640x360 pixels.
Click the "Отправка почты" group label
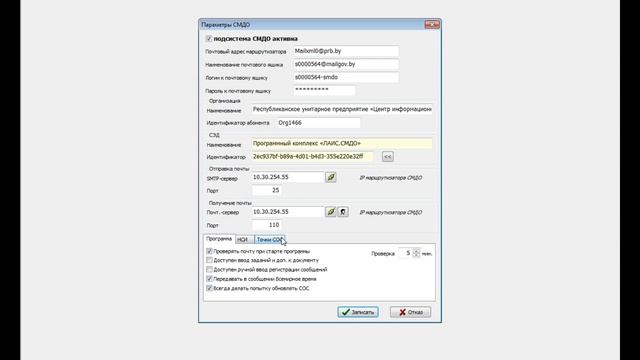(229, 169)
